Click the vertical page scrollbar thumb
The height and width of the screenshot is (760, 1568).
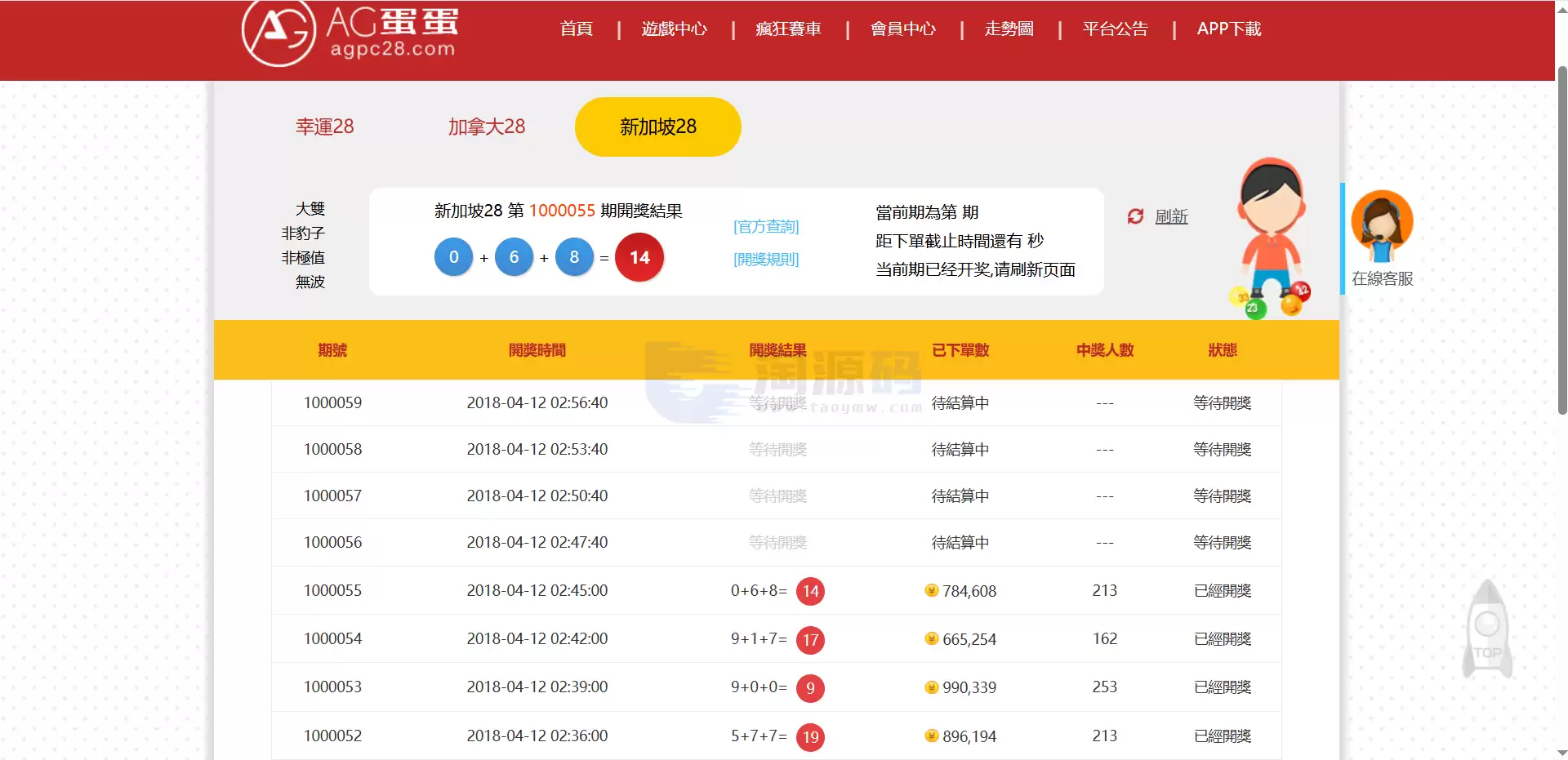1561,241
